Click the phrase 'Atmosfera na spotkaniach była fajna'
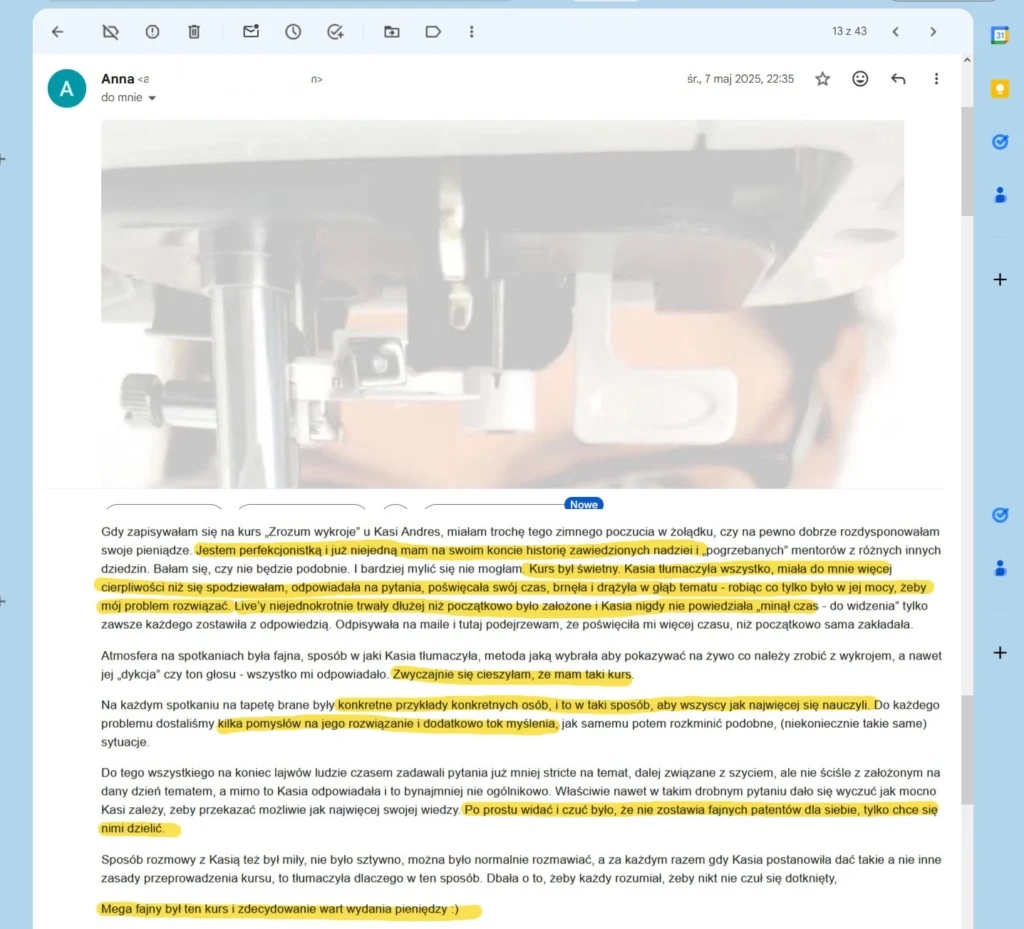1024x929 pixels. (202, 655)
